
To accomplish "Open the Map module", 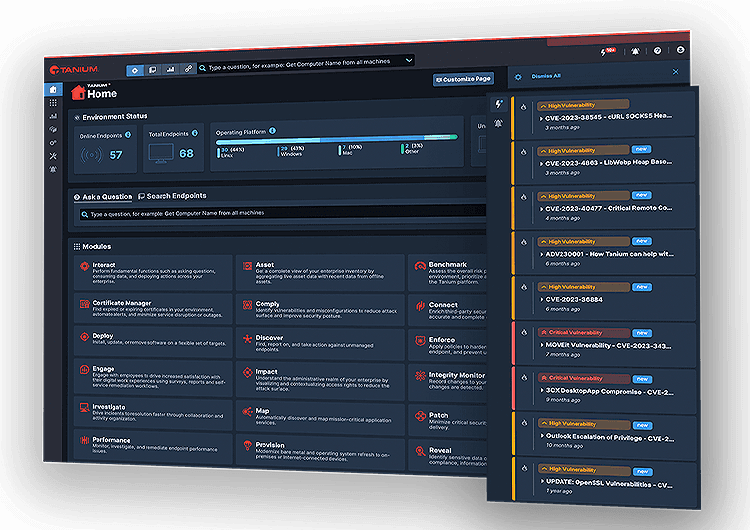I will click(320, 418).
